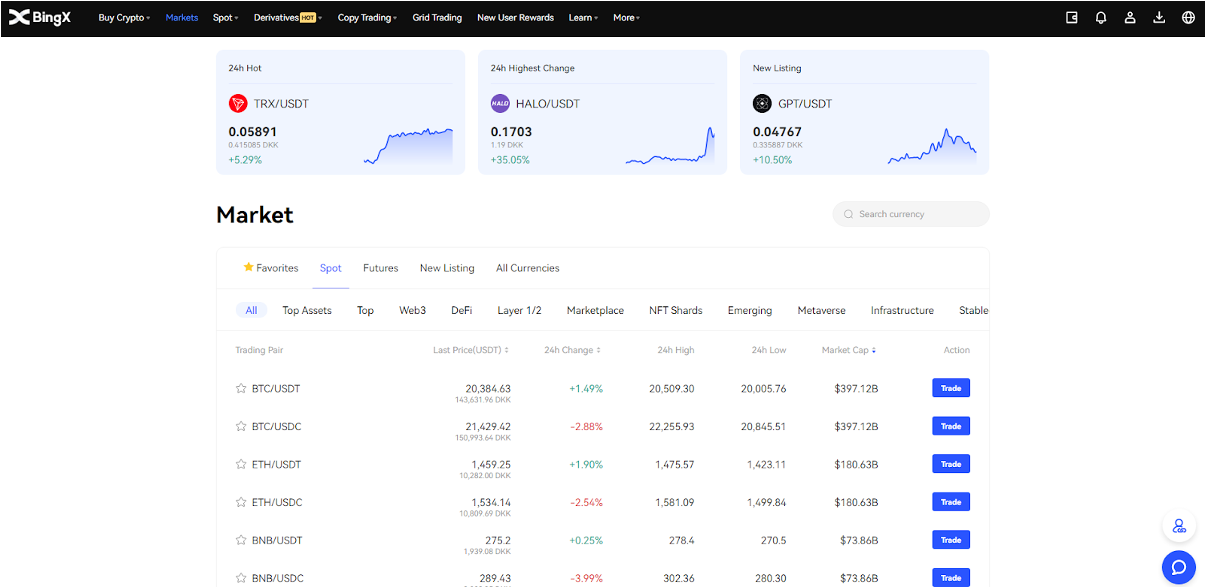Click the BingX logo in header
1206x588 pixels.
40,17
